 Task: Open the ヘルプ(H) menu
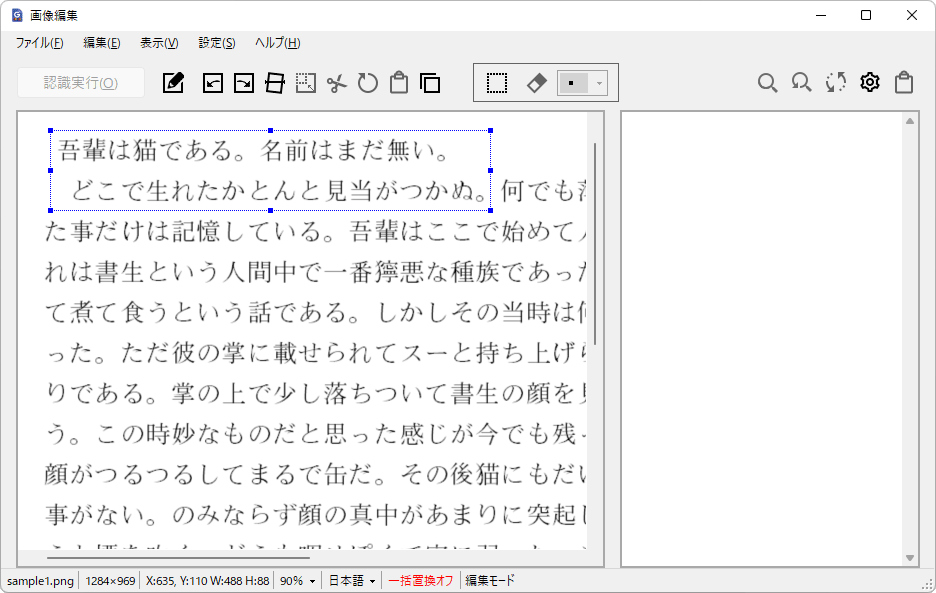pos(278,43)
